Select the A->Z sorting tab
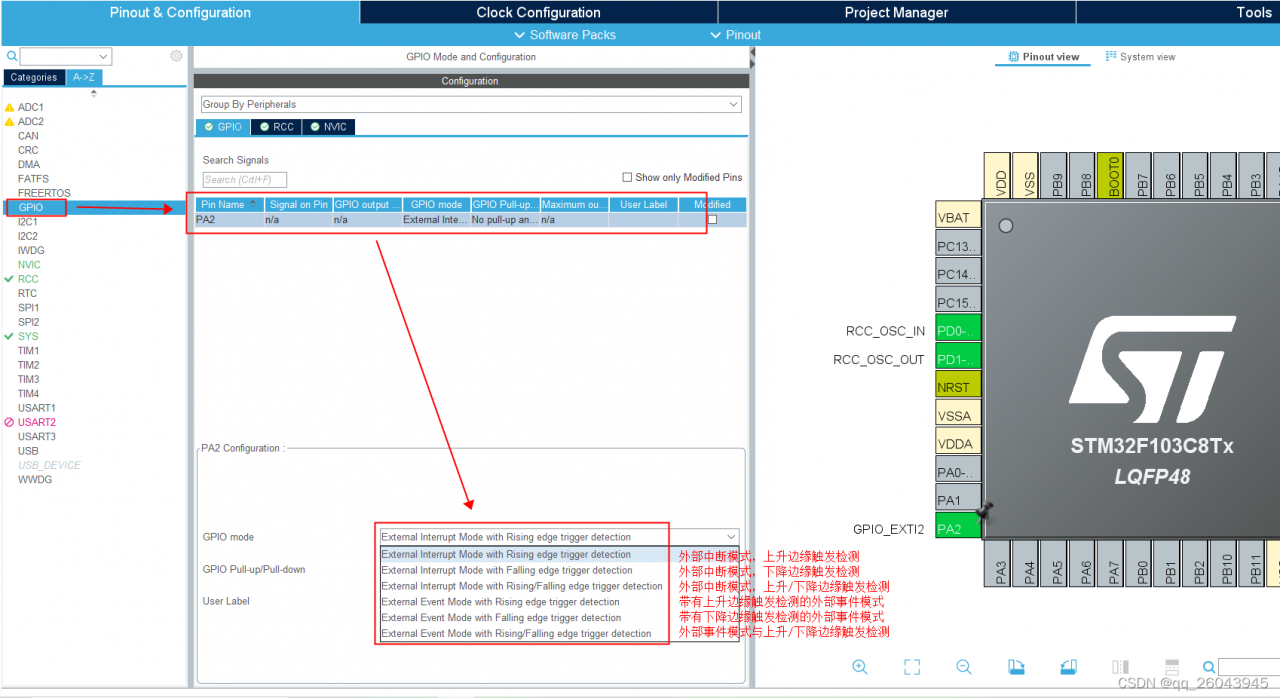 [86, 77]
